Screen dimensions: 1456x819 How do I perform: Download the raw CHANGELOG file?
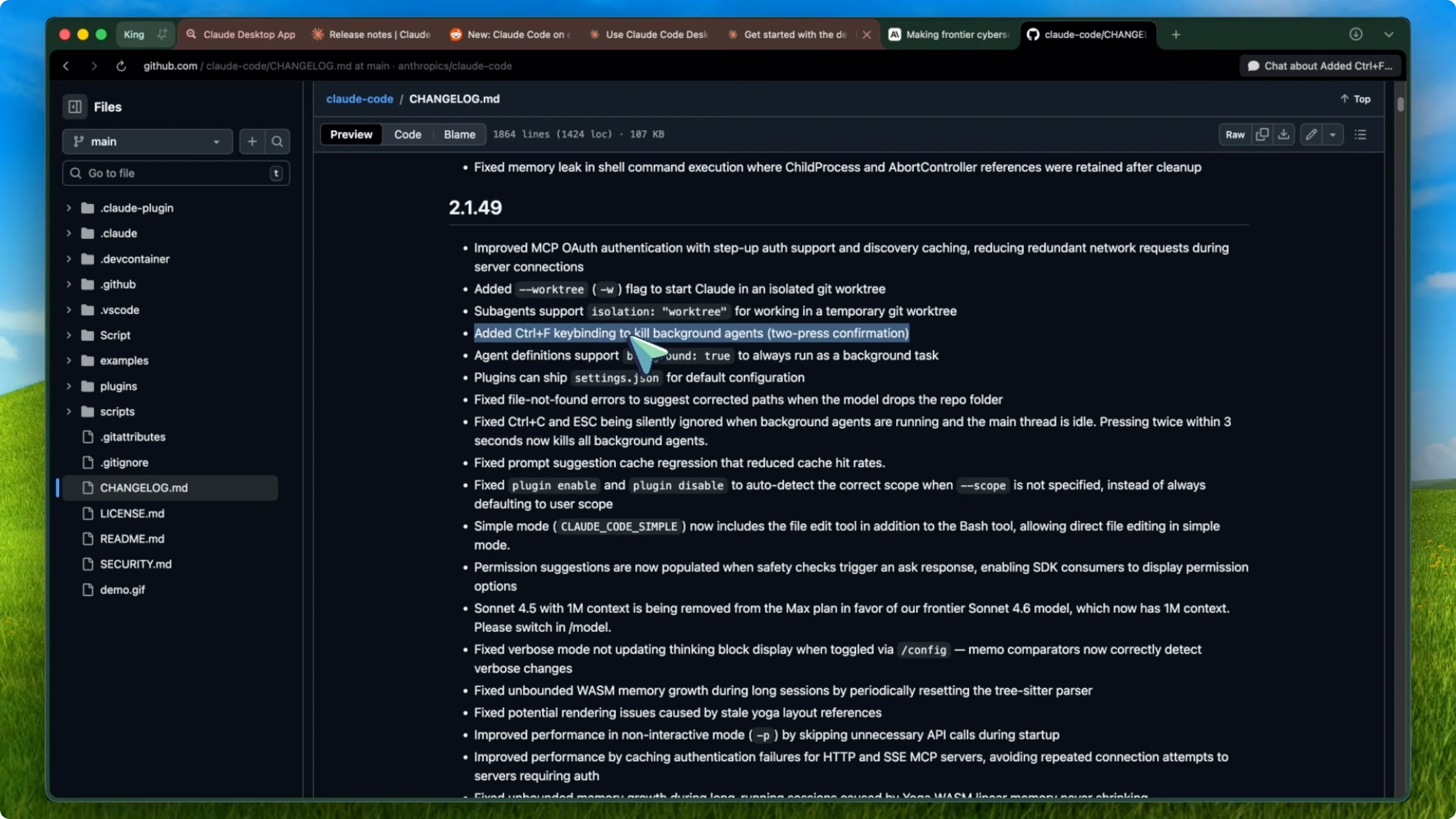1283,135
